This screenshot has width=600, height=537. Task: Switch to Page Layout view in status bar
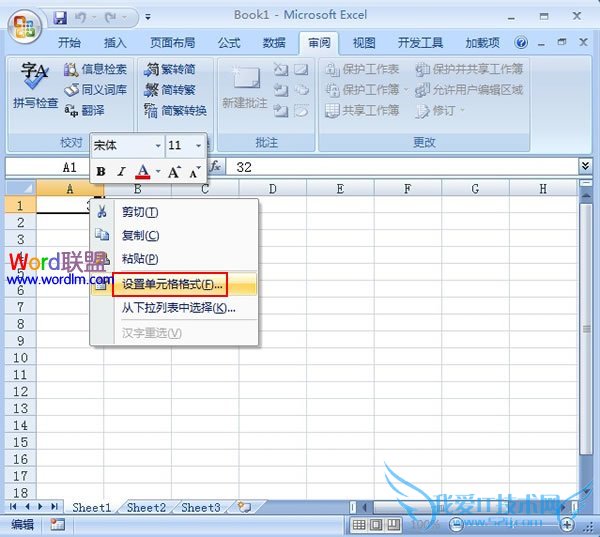[375, 525]
